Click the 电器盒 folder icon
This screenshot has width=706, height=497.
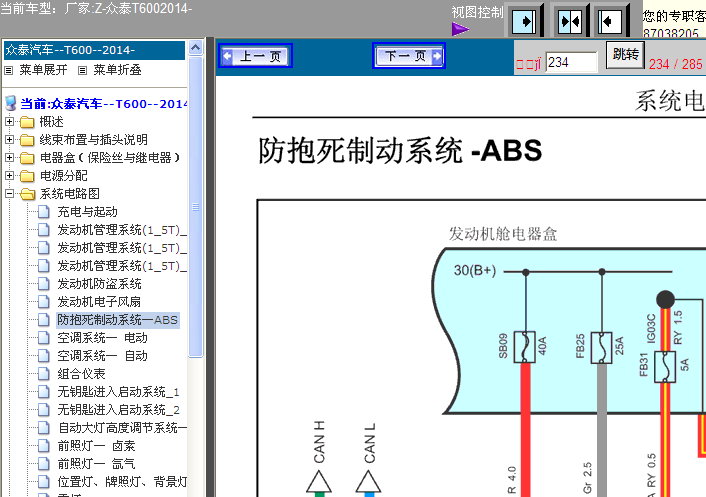(x=27, y=158)
